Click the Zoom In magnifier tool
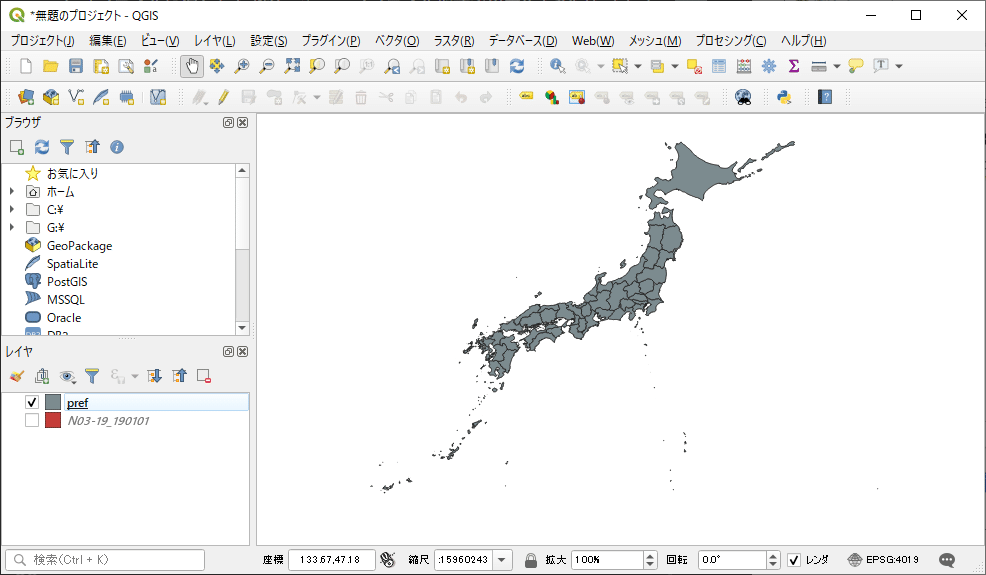The image size is (986, 575). tap(241, 66)
